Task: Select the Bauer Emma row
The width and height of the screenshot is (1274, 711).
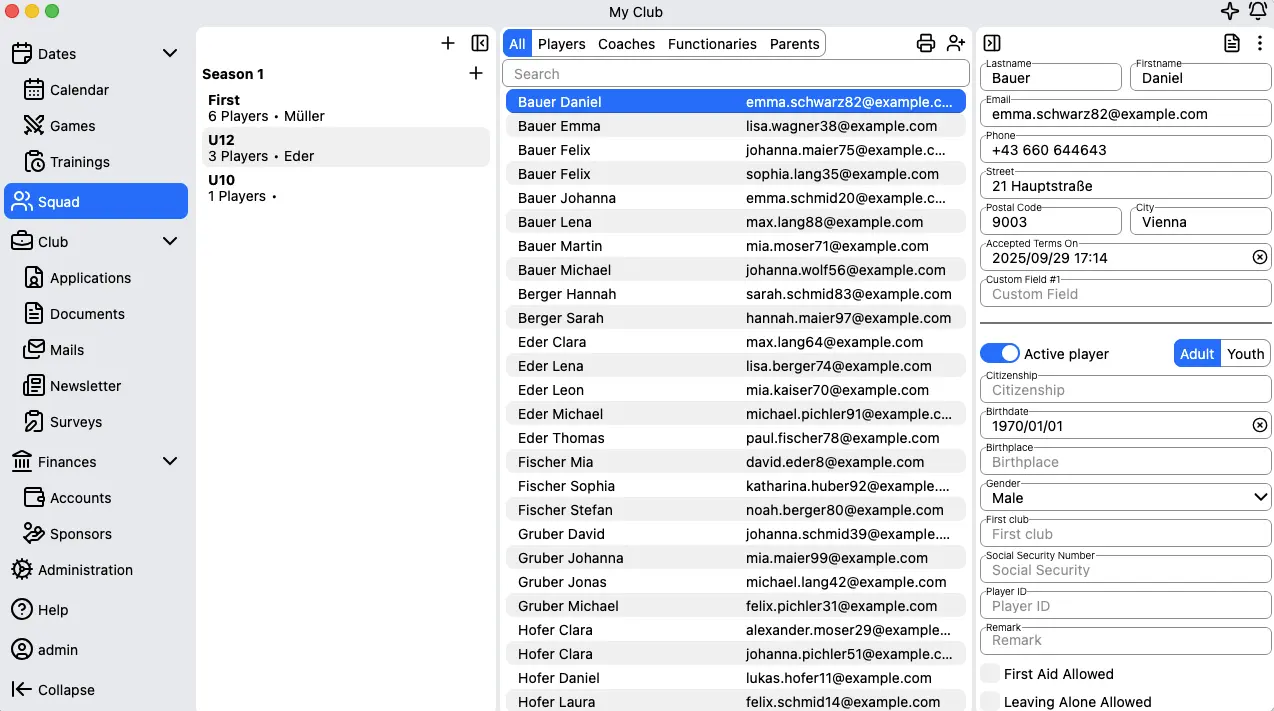Action: point(736,126)
